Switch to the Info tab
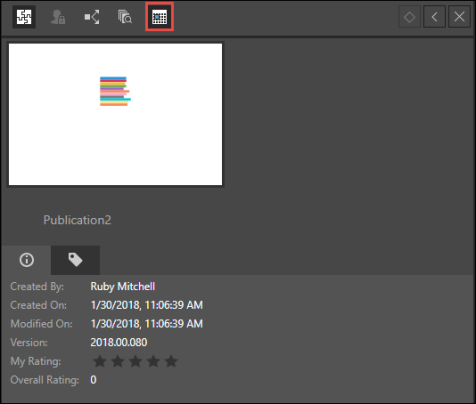476x404 pixels. pos(26,260)
